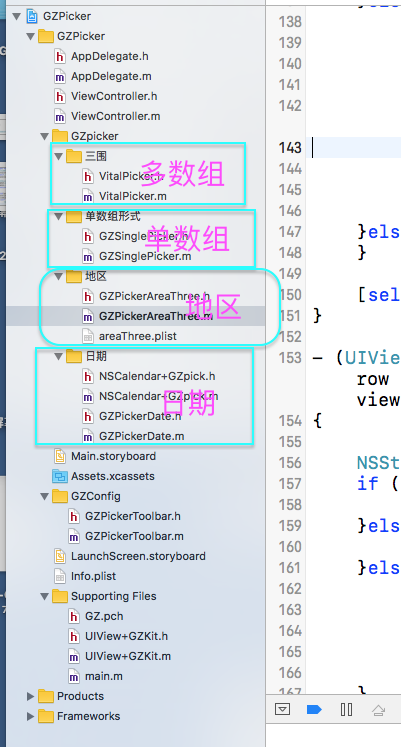
Task: Select the 地区 folder name
Action: click(x=96, y=276)
